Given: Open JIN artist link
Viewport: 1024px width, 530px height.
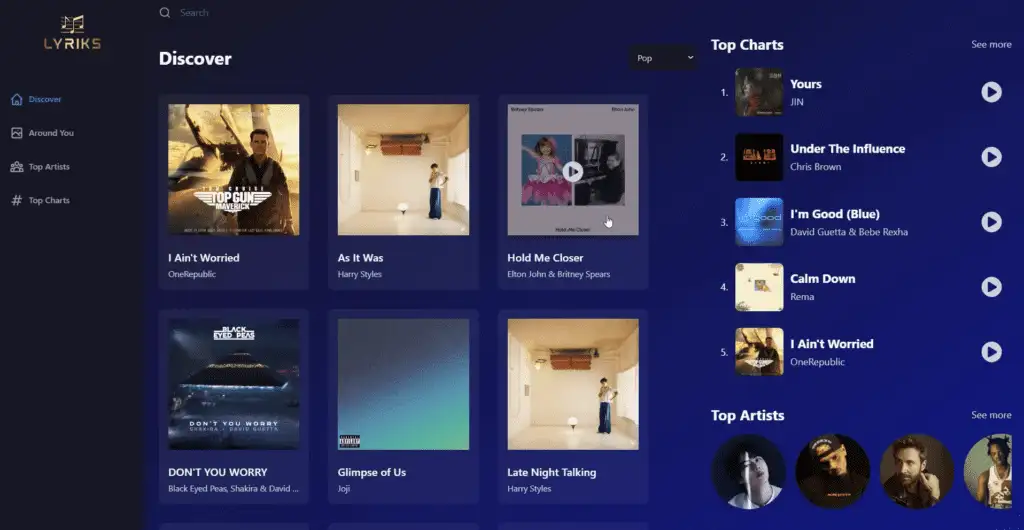Looking at the screenshot, I should click(797, 102).
